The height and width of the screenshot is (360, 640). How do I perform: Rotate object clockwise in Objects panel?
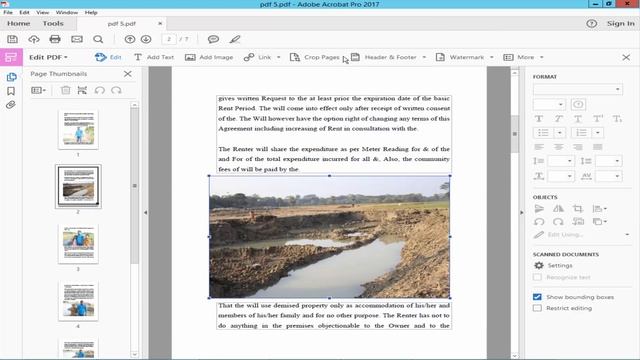click(558, 222)
